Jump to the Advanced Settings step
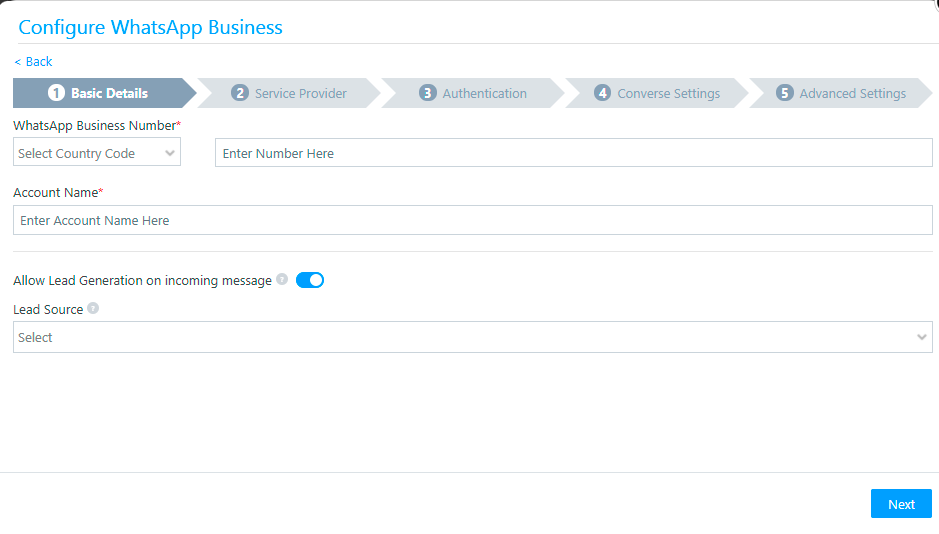This screenshot has width=939, height=534. (841, 93)
